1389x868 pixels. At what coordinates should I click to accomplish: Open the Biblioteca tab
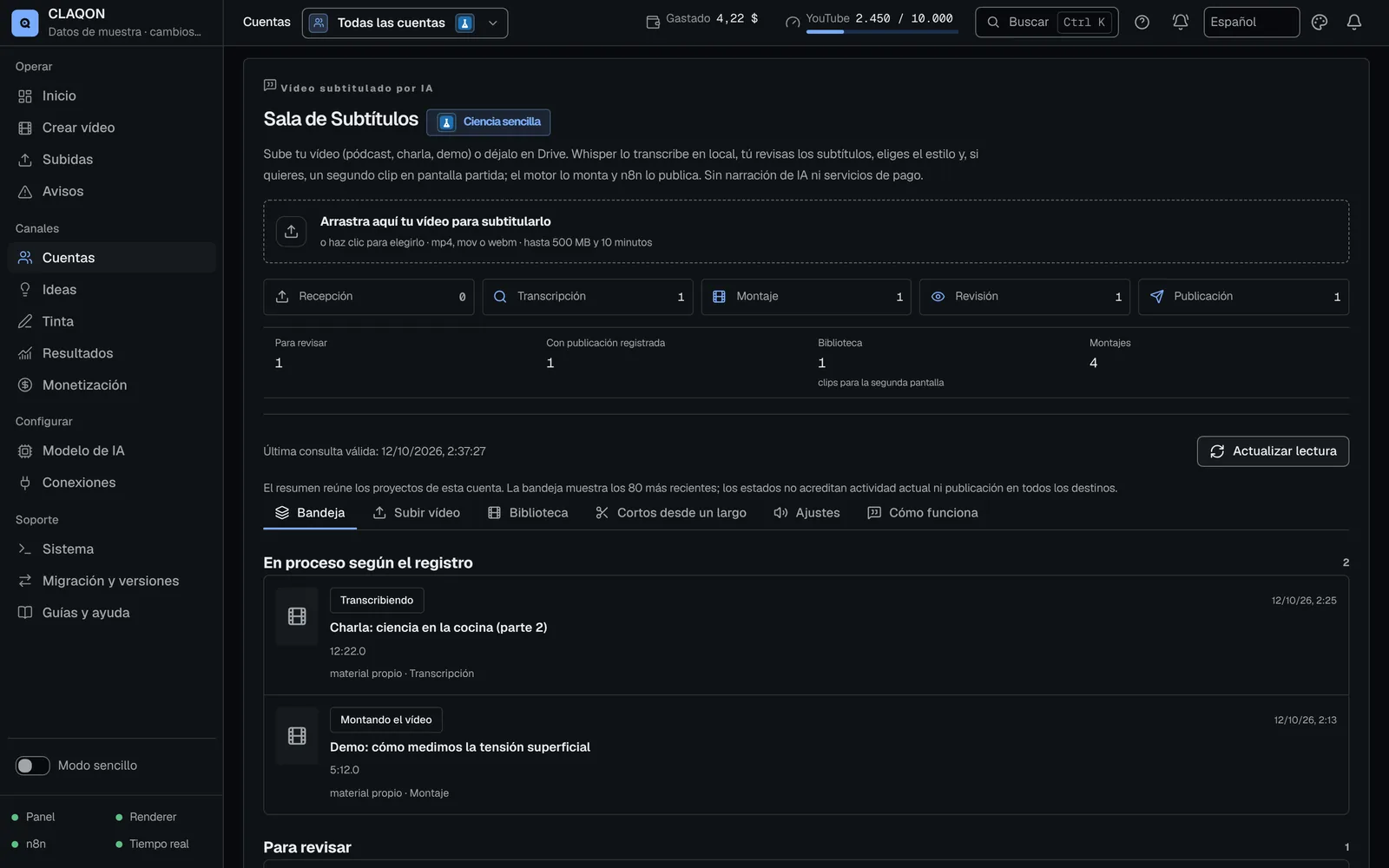pyautogui.click(x=528, y=513)
